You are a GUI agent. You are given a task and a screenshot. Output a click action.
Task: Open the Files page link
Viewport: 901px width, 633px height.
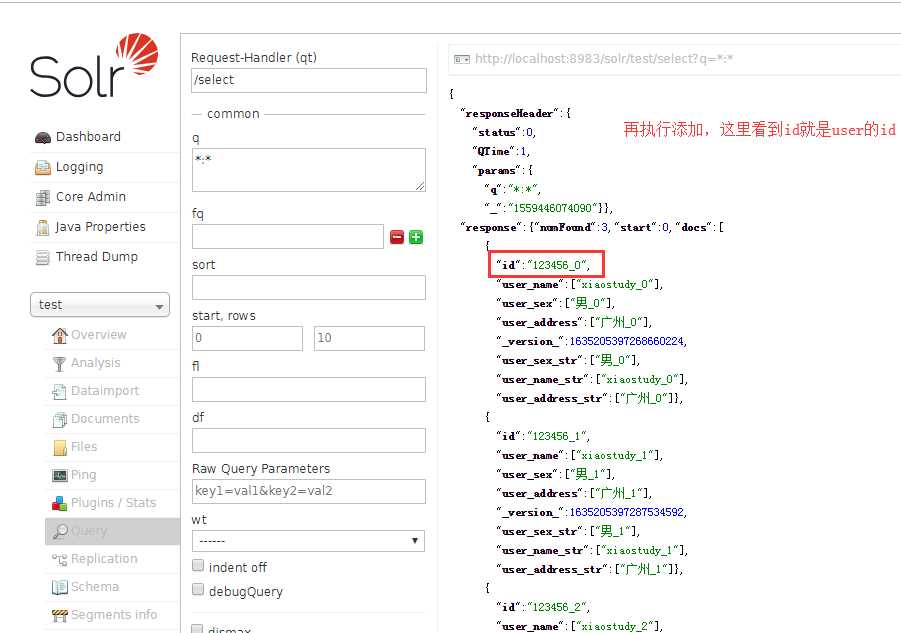[84, 447]
